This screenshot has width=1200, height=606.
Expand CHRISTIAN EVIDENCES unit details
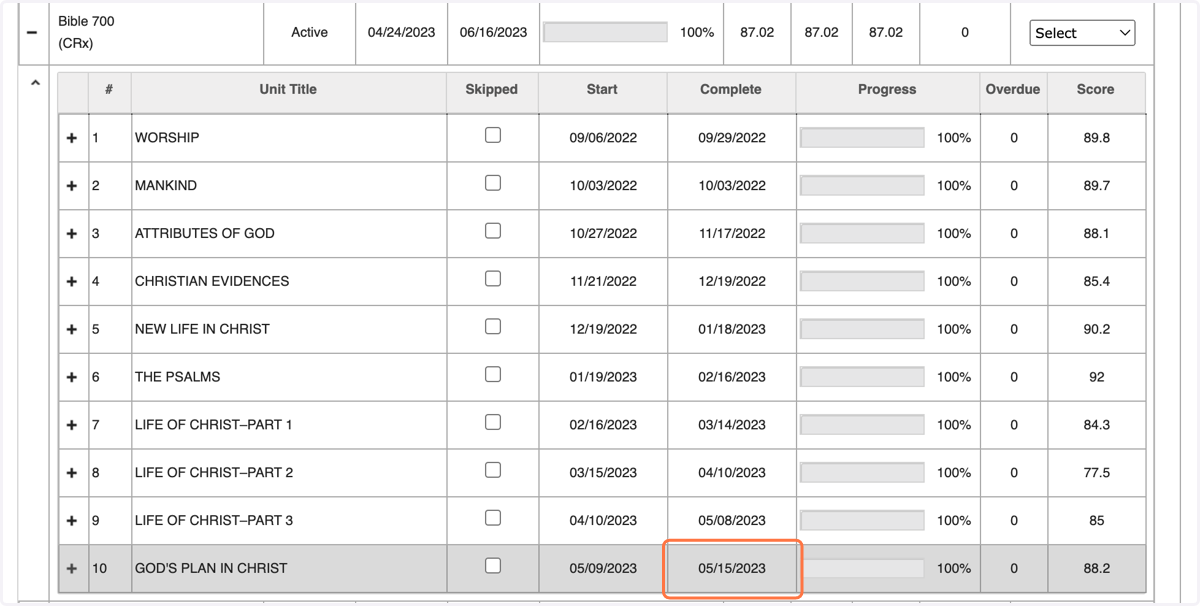pos(72,282)
